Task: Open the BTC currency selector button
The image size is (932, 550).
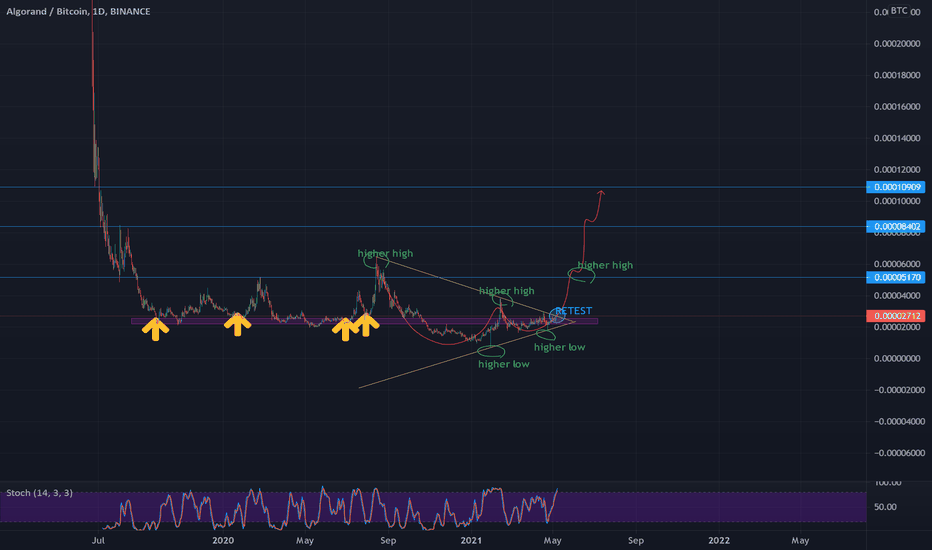Action: click(899, 11)
